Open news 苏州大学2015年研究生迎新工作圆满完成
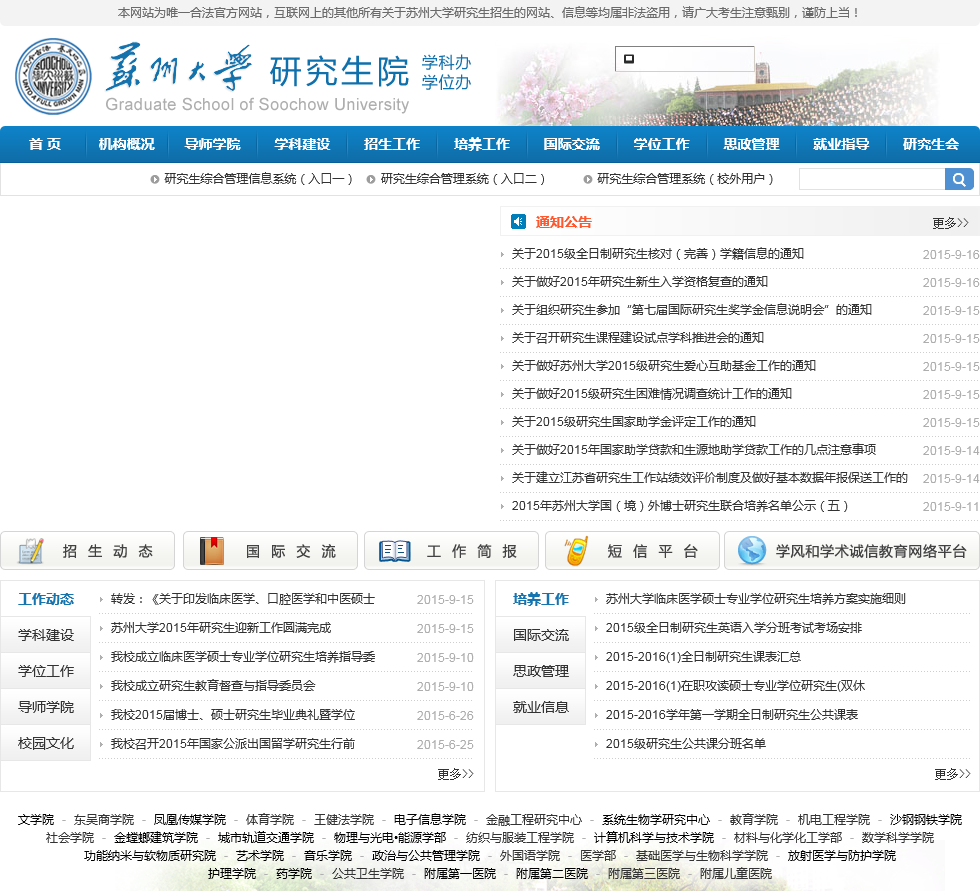Screen dimensions: 980x891 coord(221,628)
